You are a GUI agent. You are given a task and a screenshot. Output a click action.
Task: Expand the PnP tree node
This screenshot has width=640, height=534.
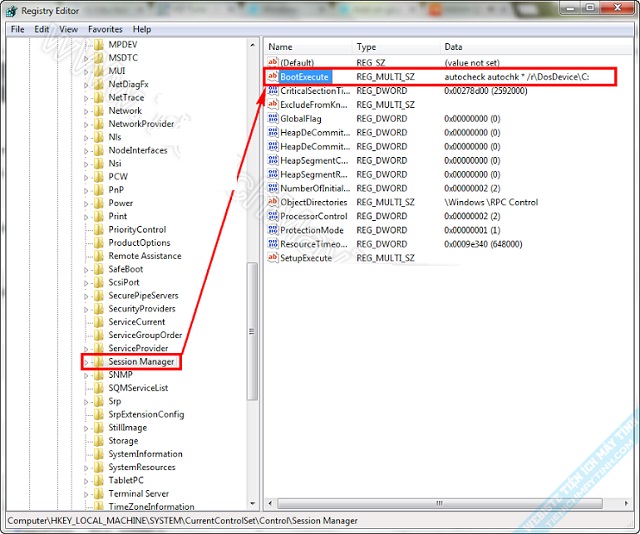click(86, 190)
